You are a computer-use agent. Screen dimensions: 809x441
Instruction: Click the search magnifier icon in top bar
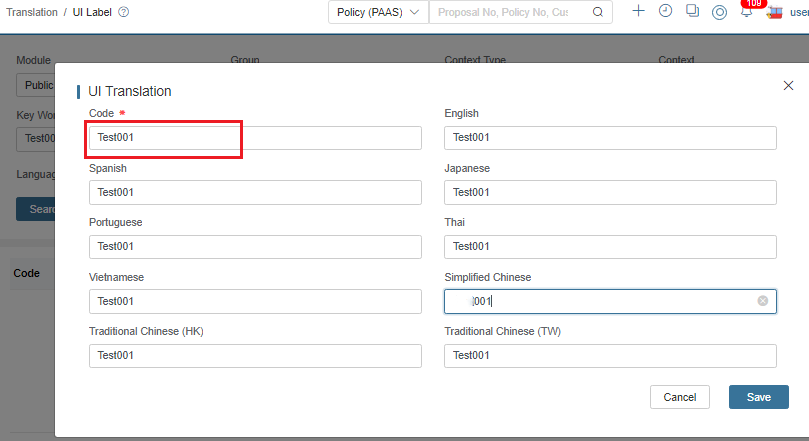[597, 12]
